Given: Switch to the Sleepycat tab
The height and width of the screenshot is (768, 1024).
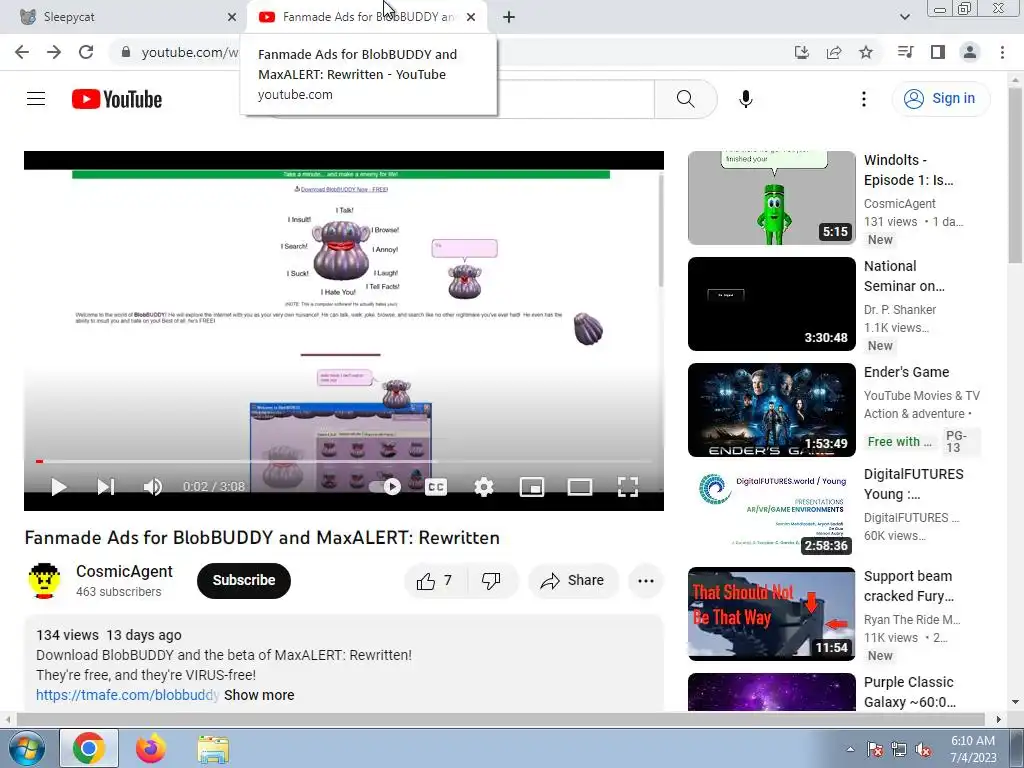Looking at the screenshot, I should (x=124, y=17).
